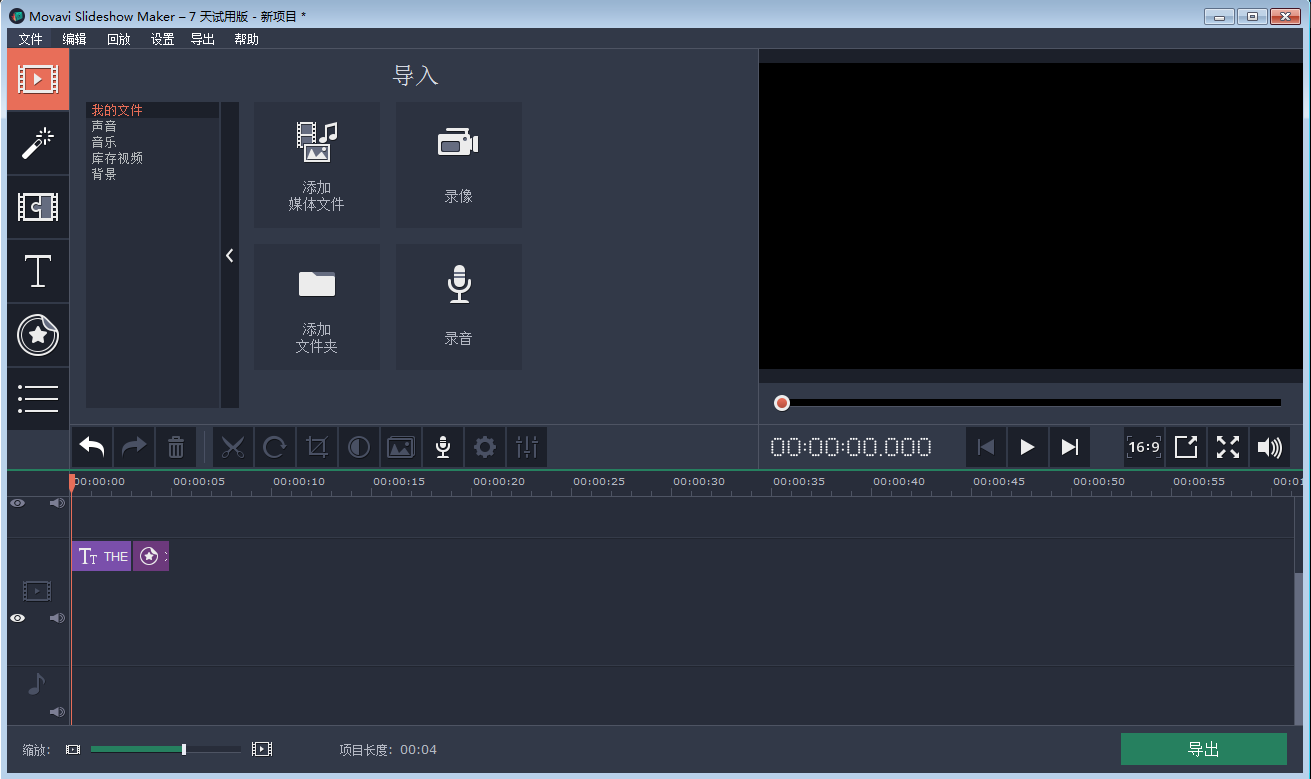
Task: Select the THE title clip on timeline
Action: click(101, 556)
